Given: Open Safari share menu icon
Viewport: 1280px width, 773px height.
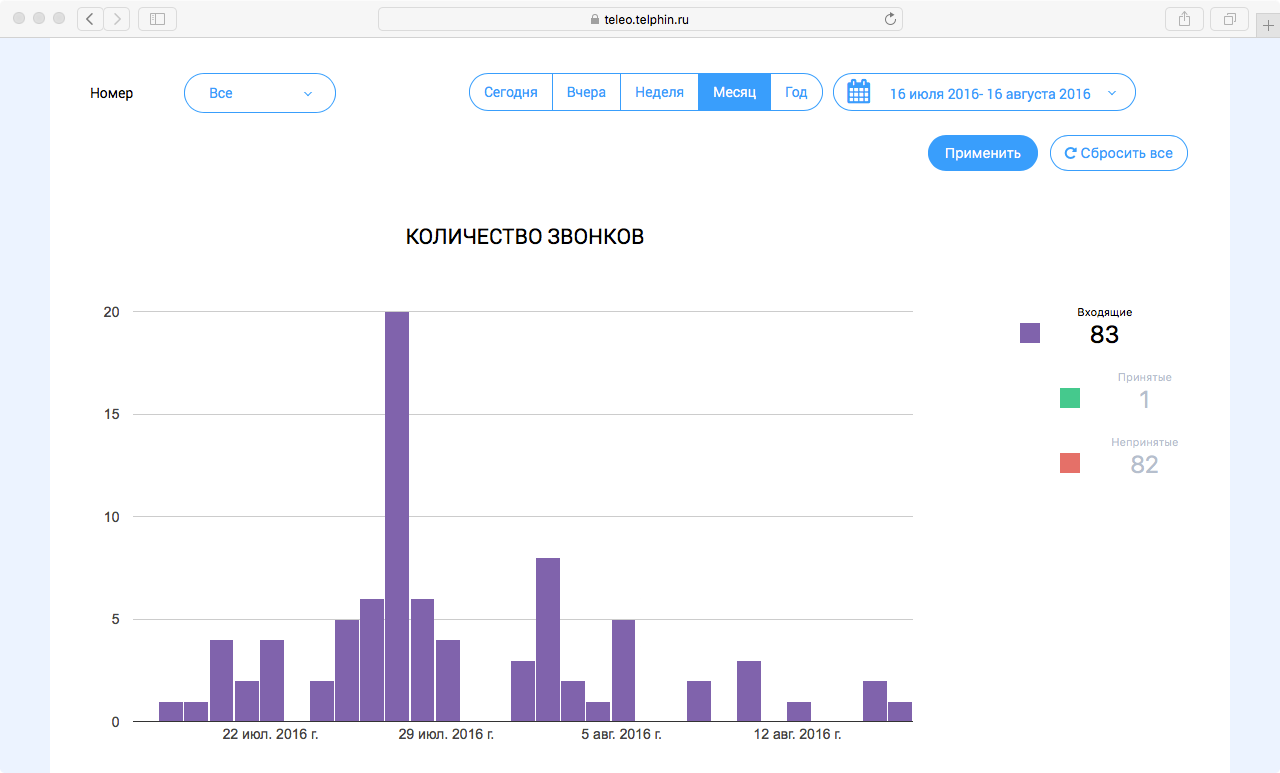Looking at the screenshot, I should pos(1184,18).
